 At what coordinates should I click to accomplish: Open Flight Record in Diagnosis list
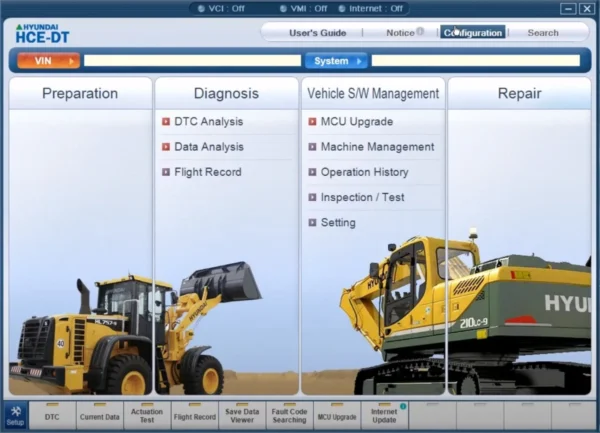point(208,172)
